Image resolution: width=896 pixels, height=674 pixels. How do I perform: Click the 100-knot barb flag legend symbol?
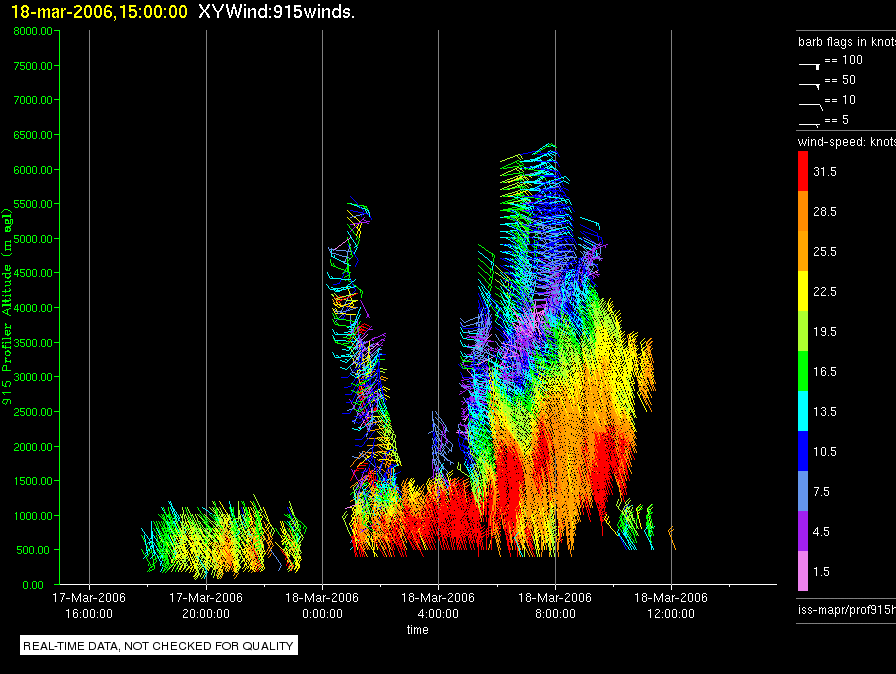pyautogui.click(x=809, y=66)
